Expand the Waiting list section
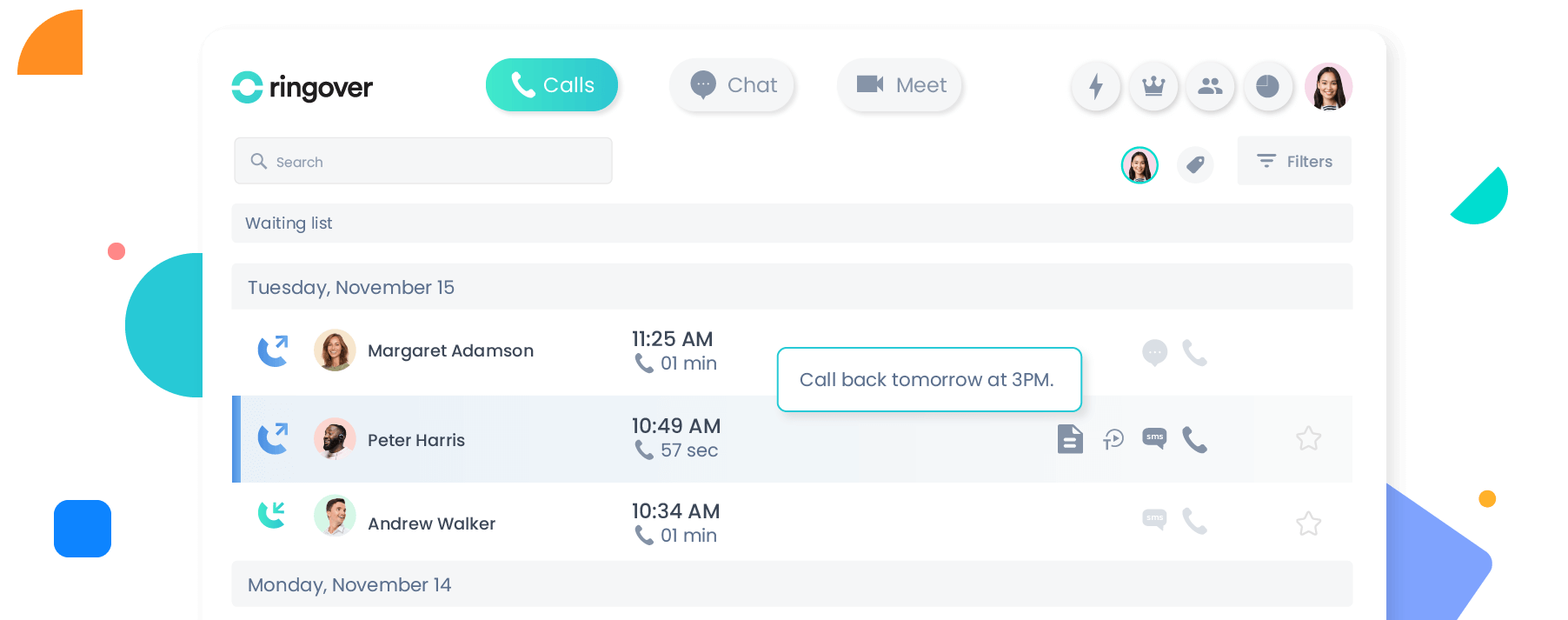This screenshot has height=620, width=1568. click(x=791, y=223)
